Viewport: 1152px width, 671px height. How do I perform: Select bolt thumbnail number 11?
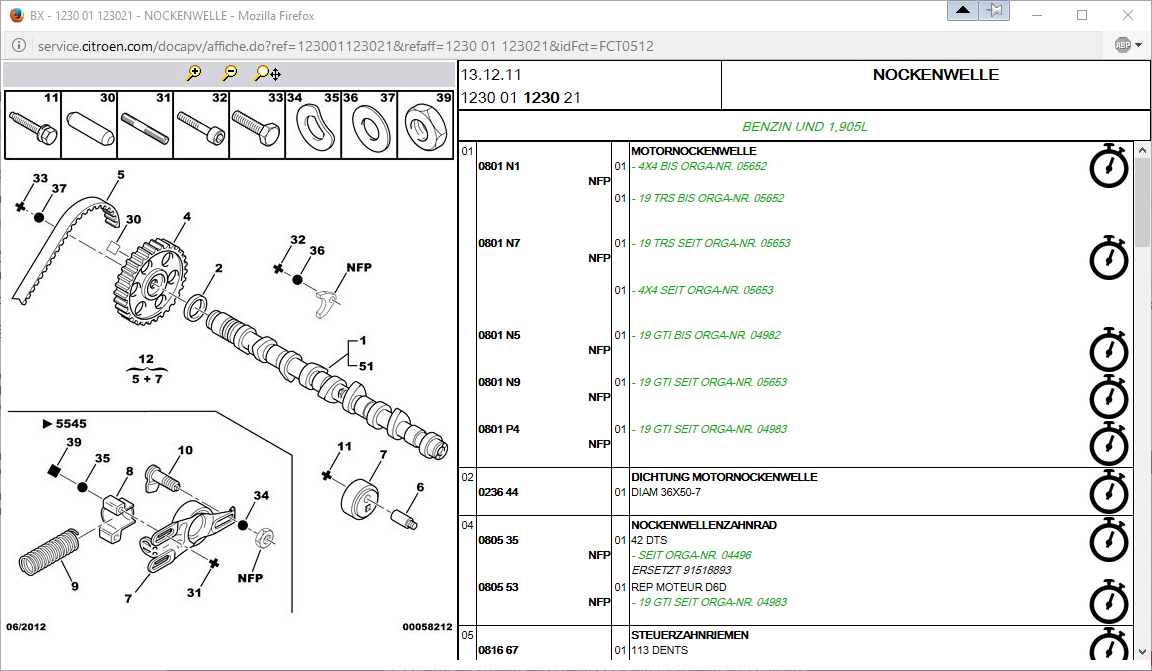point(33,125)
